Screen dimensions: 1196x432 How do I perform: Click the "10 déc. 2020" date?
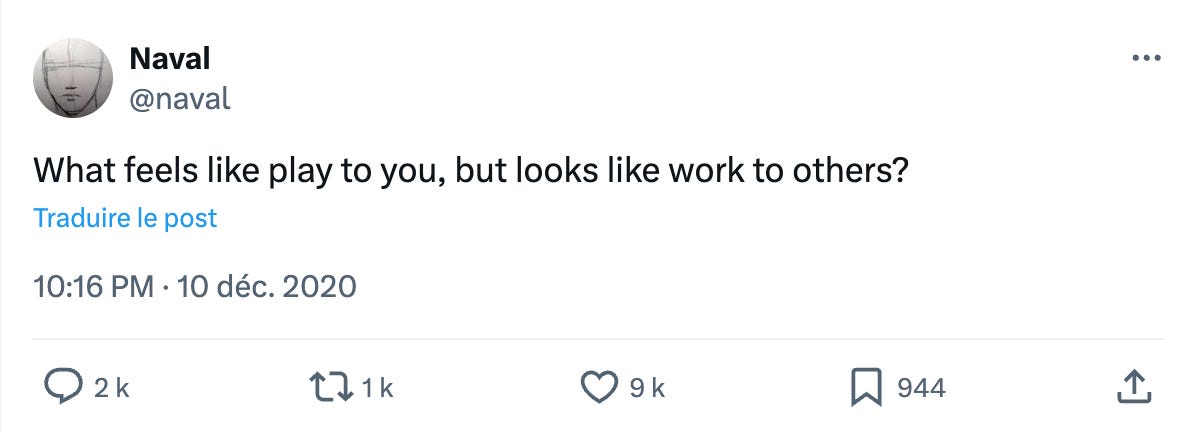coord(266,288)
